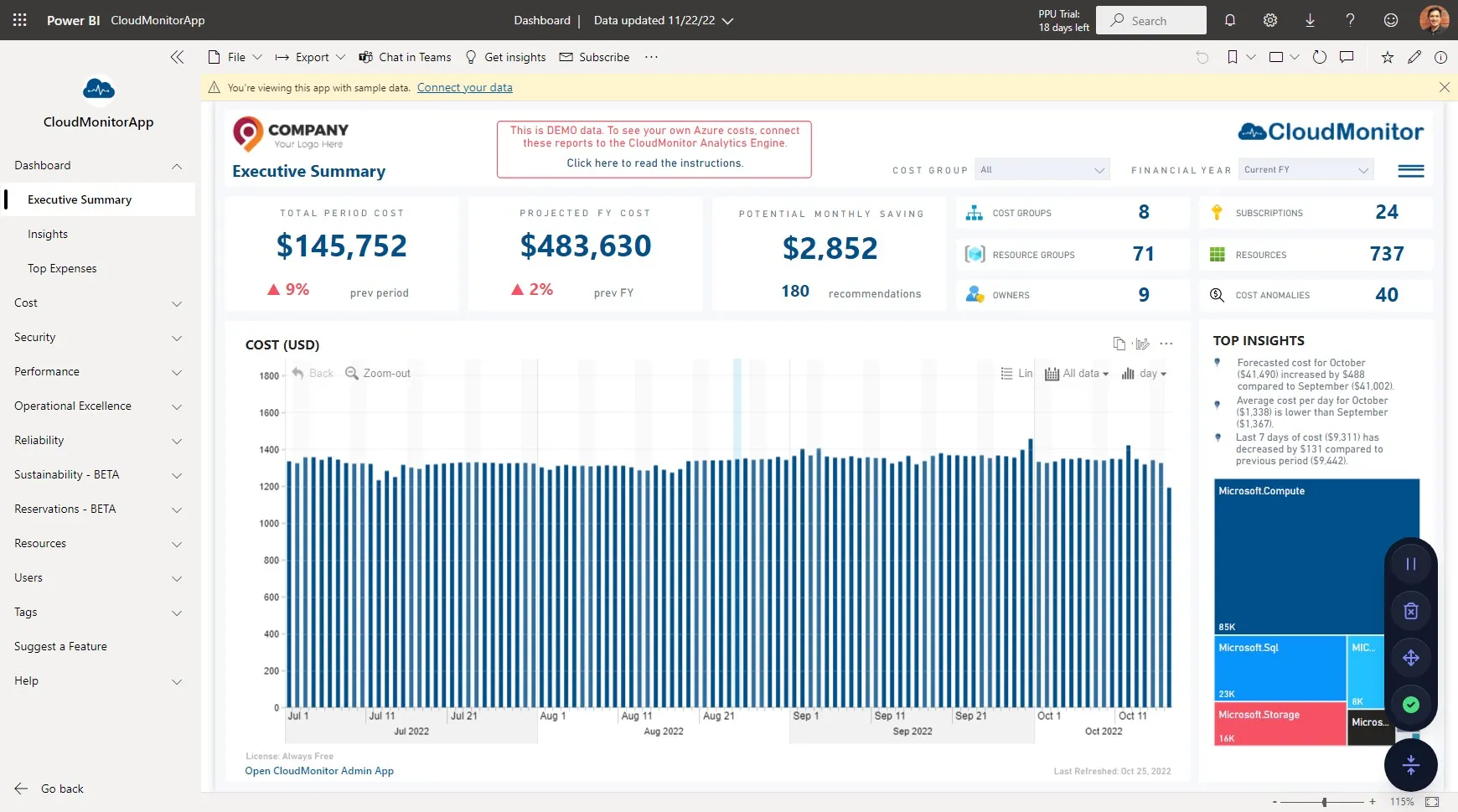Open the Office app launcher grid
Screen dimensions: 1458x812
[20, 20]
